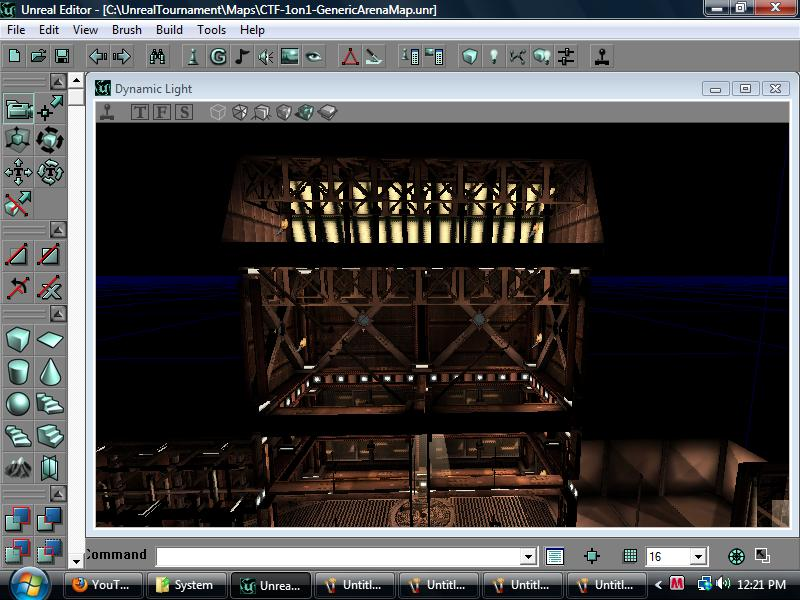Switch to the System window in the taskbar

click(187, 585)
